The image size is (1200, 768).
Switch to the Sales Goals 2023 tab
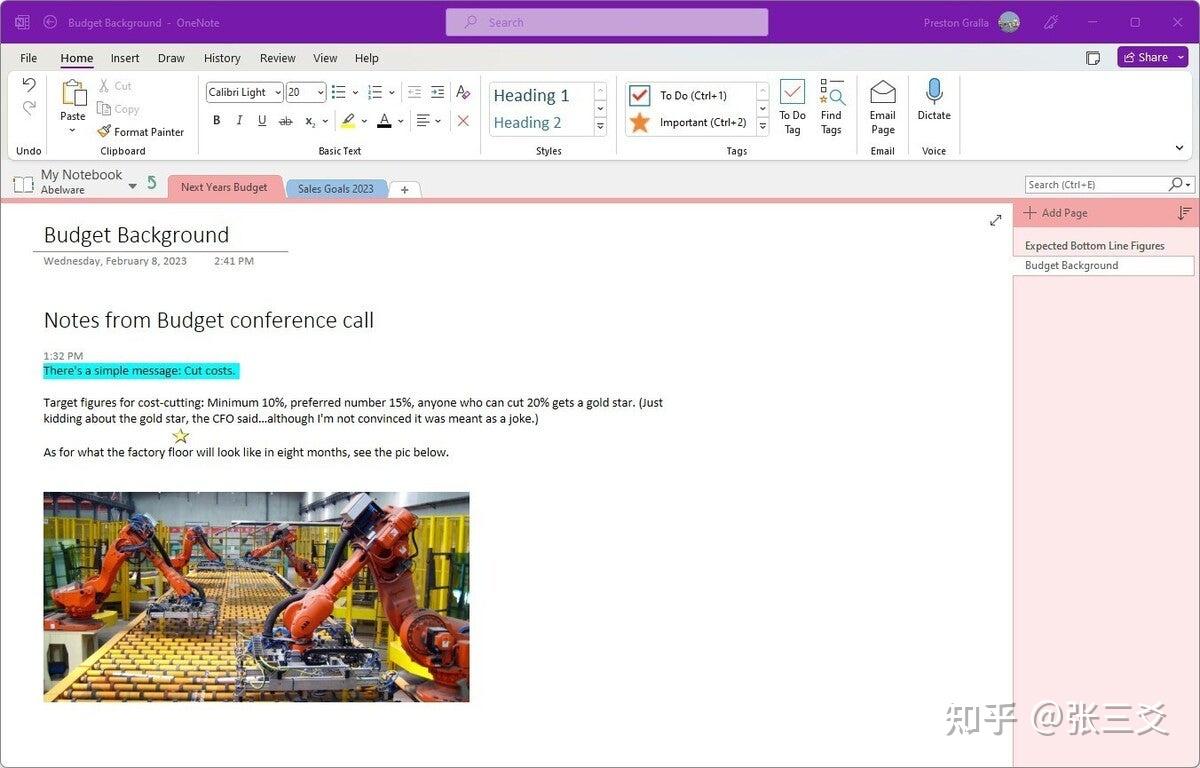(x=336, y=188)
